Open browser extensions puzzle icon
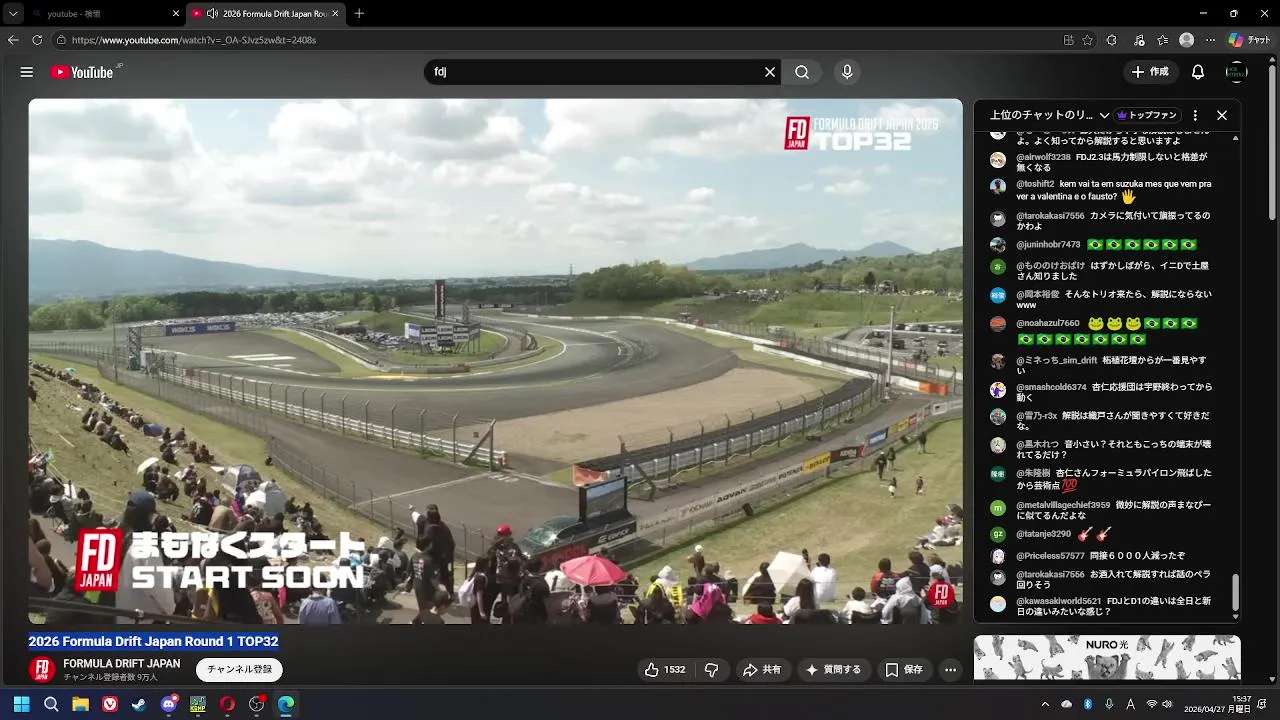The height and width of the screenshot is (720, 1280). click(x=1112, y=40)
